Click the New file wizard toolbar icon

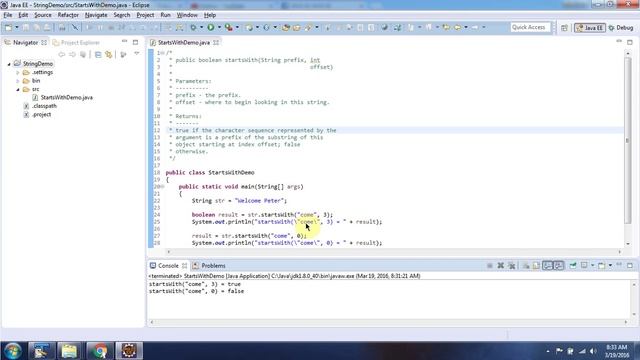coord(8,27)
